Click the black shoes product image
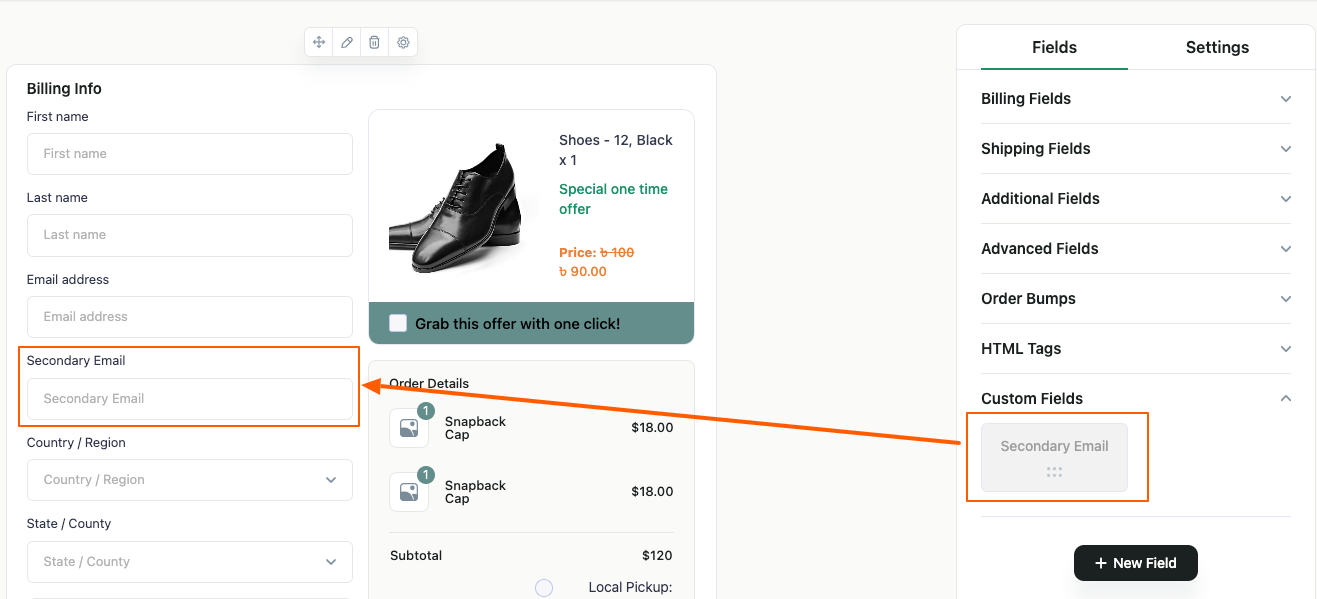 (455, 209)
